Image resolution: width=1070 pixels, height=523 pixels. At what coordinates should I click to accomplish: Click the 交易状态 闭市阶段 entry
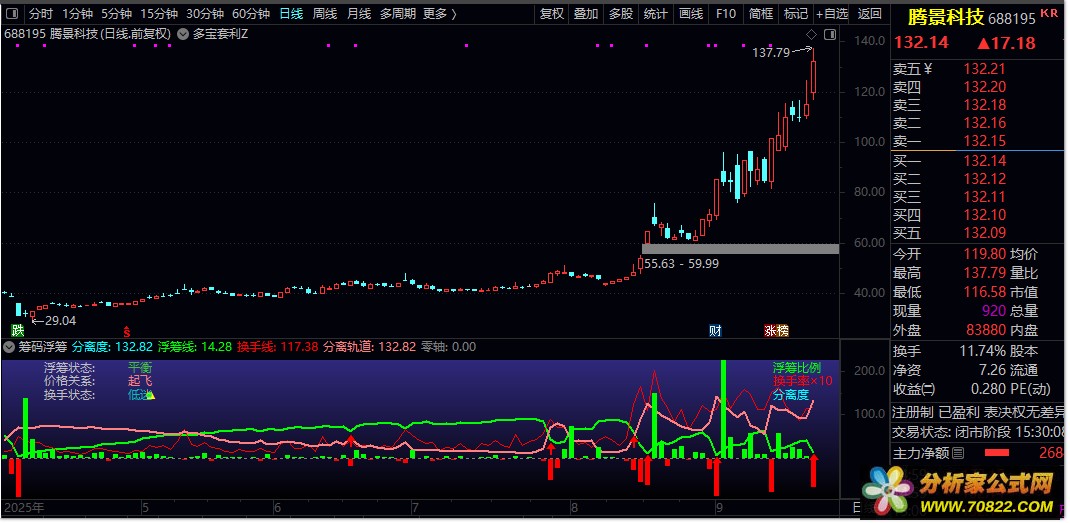pyautogui.click(x=979, y=432)
